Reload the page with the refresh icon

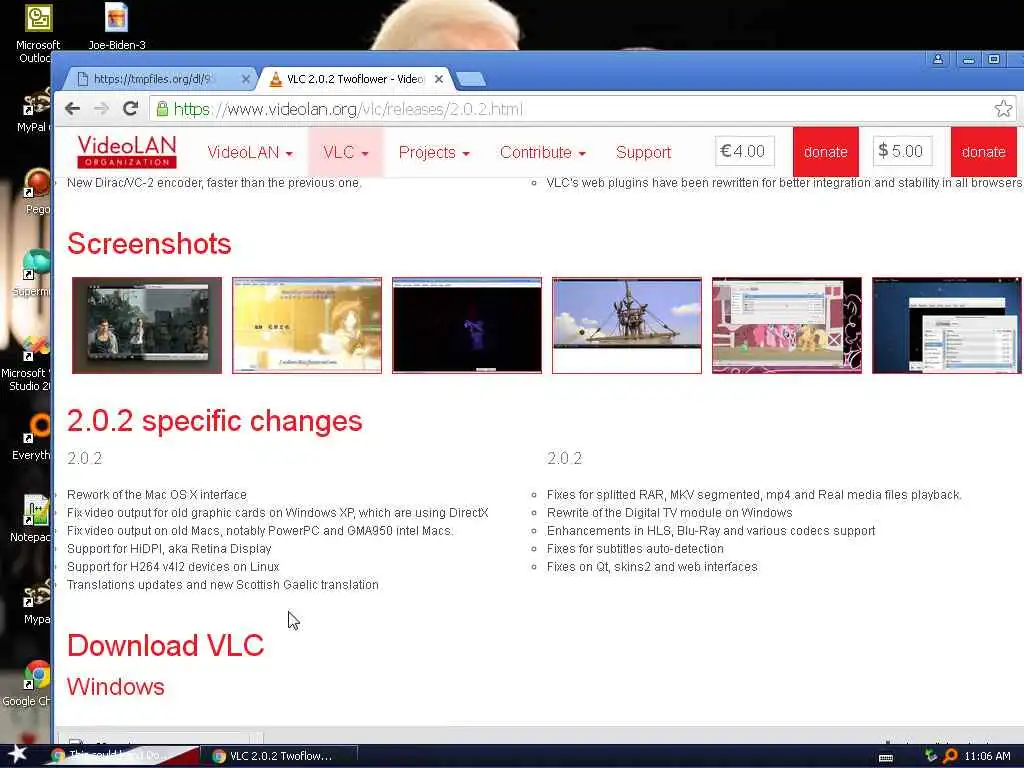point(131,108)
